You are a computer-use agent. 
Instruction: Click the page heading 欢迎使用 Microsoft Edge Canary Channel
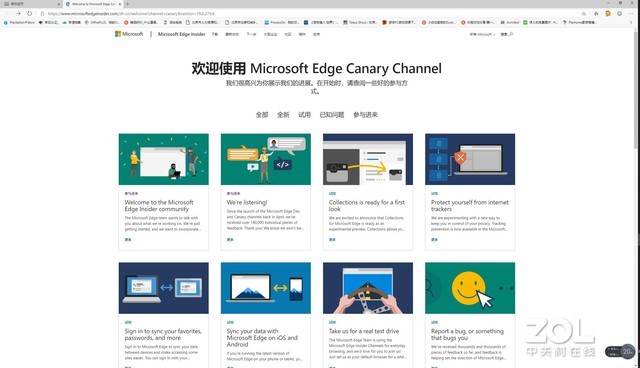click(x=316, y=69)
